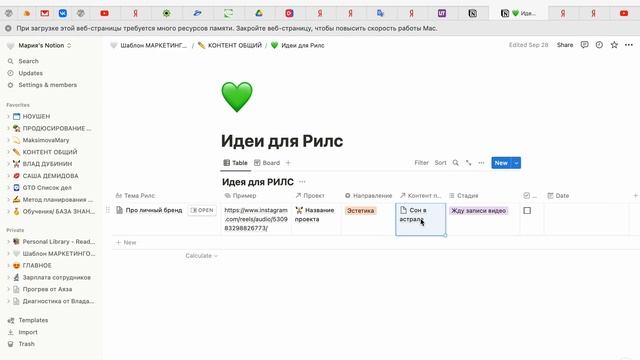The image size is (640, 360).
Task: Expand the НОУШЕН sidebar page
Action: [x=8, y=117]
